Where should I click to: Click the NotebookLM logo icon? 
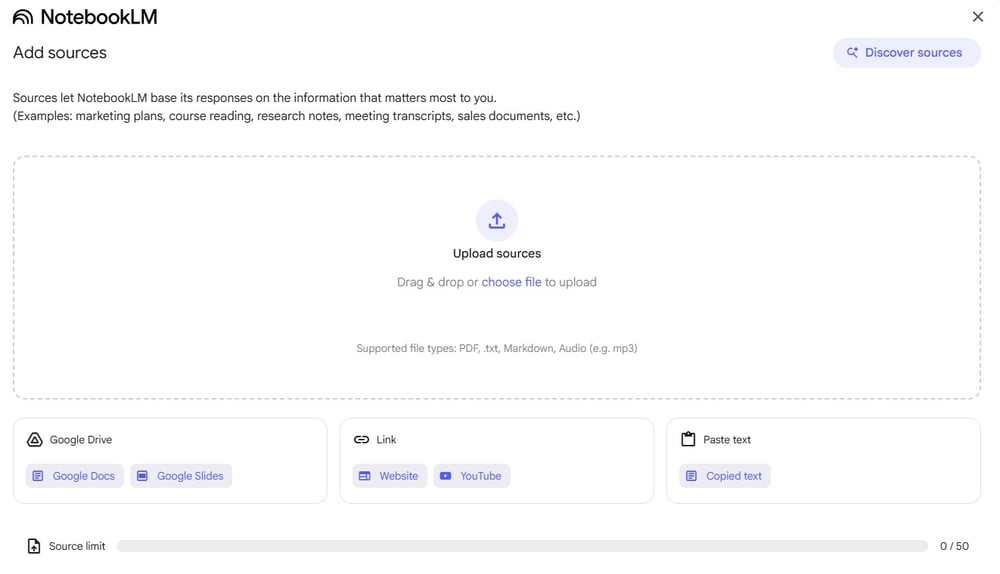tap(23, 17)
